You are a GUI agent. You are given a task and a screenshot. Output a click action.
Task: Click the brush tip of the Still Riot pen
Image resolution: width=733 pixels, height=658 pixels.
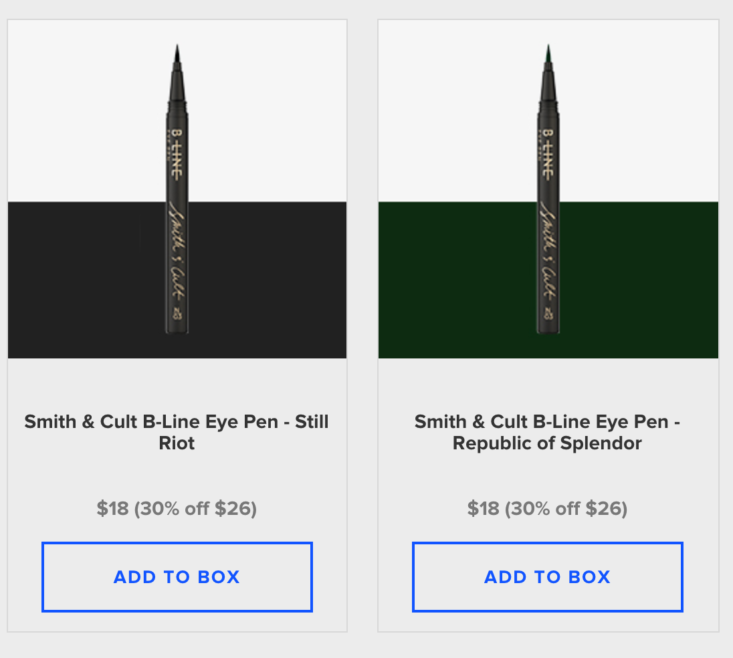tap(177, 54)
